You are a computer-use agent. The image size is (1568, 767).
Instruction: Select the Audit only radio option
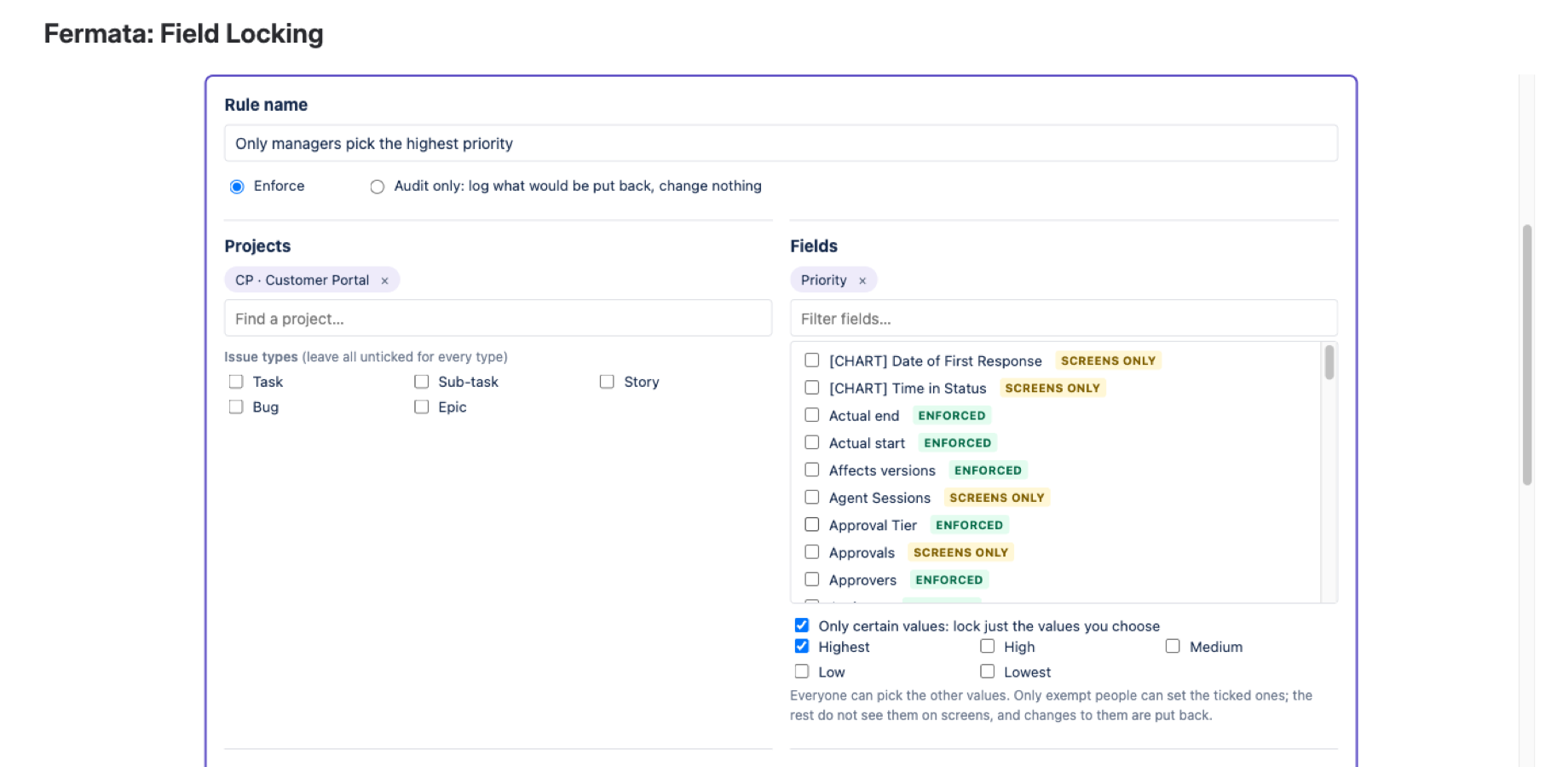point(378,187)
